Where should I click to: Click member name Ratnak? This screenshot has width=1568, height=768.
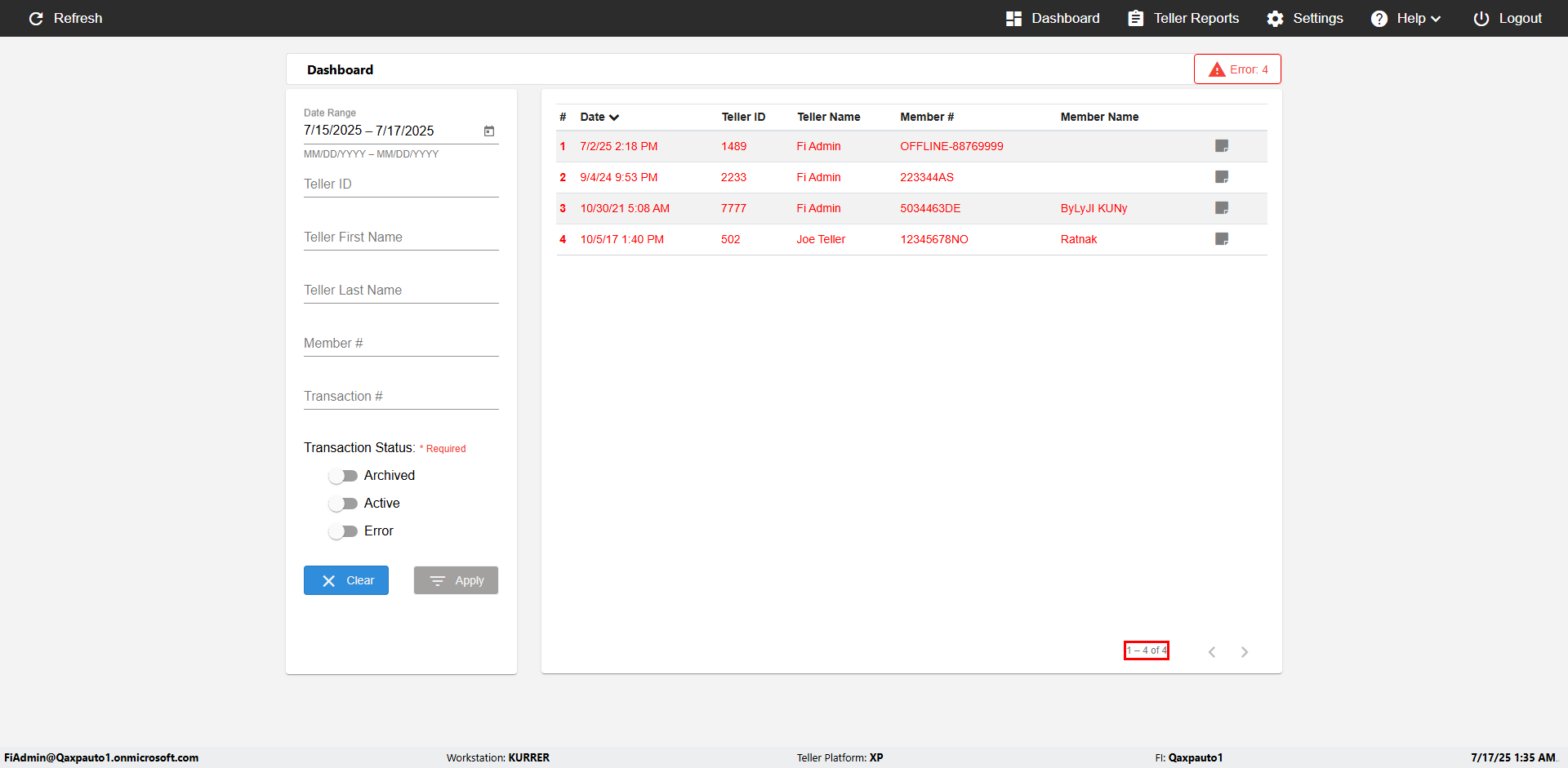(x=1079, y=239)
